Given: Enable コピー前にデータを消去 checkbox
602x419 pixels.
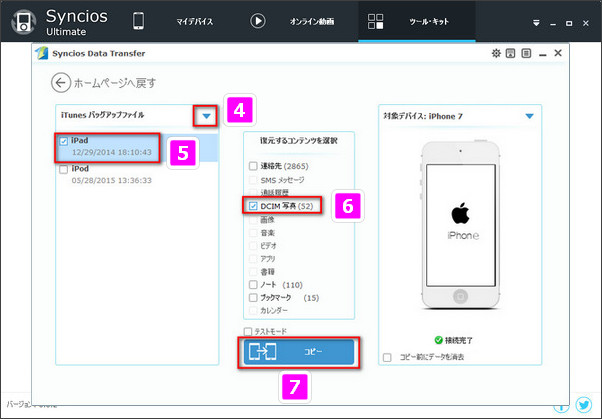Looking at the screenshot, I should [387, 358].
